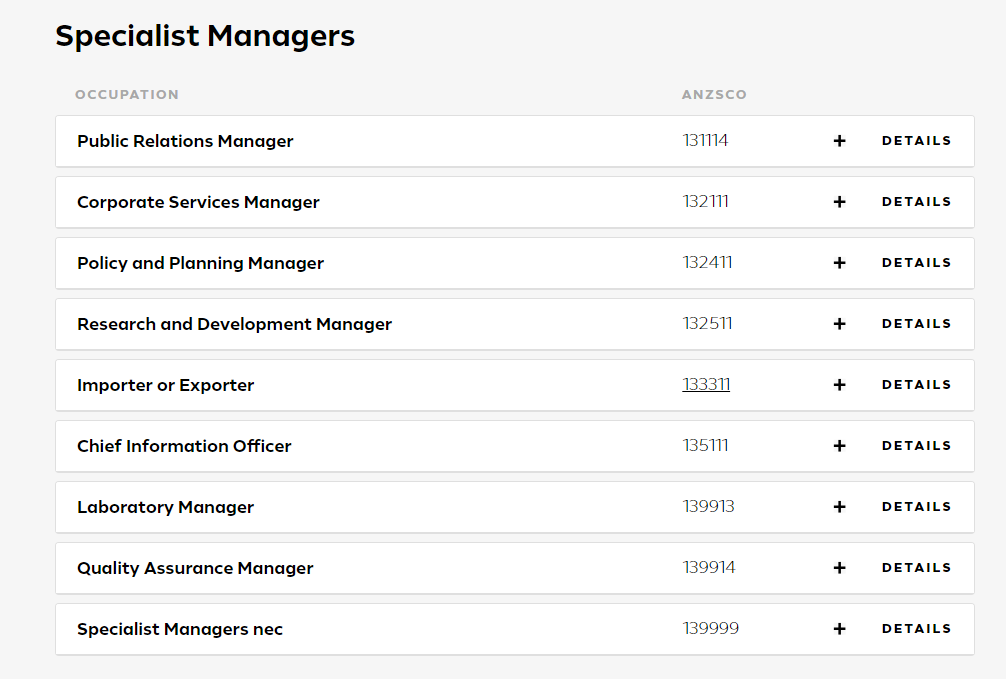Screen dimensions: 1006x679
Task: Expand DETAILS for Public Relations Manager
Action: pos(916,141)
